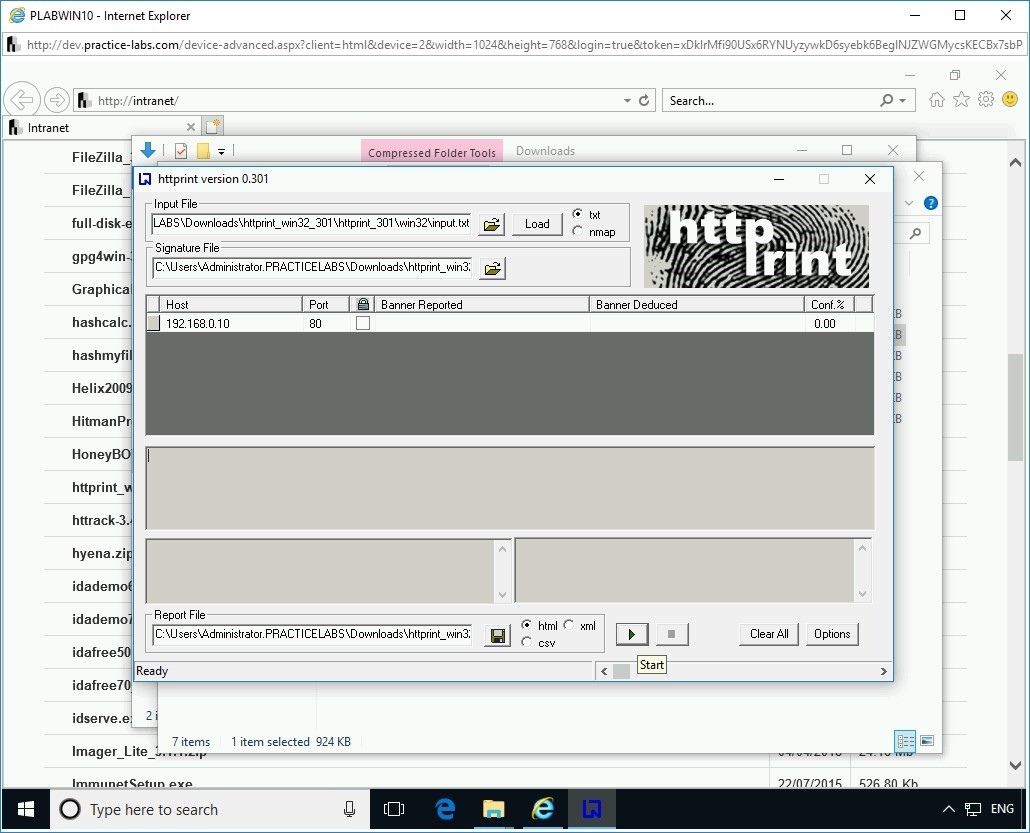Switch to the Compressed Folder Tools tab
Screen dimensions: 1030x833
pyautogui.click(x=431, y=151)
